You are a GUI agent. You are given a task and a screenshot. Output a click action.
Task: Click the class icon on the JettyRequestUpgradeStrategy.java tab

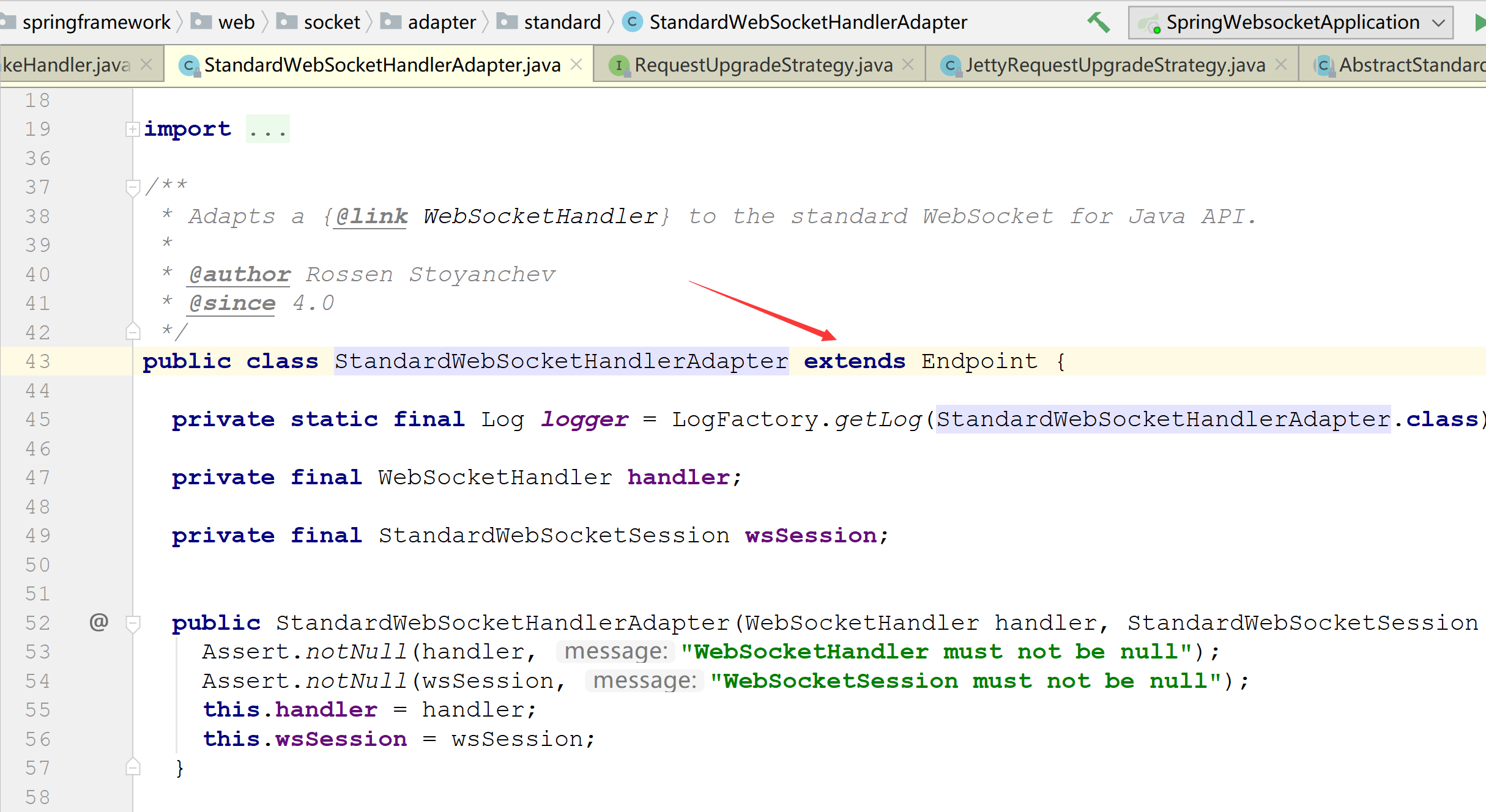950,65
